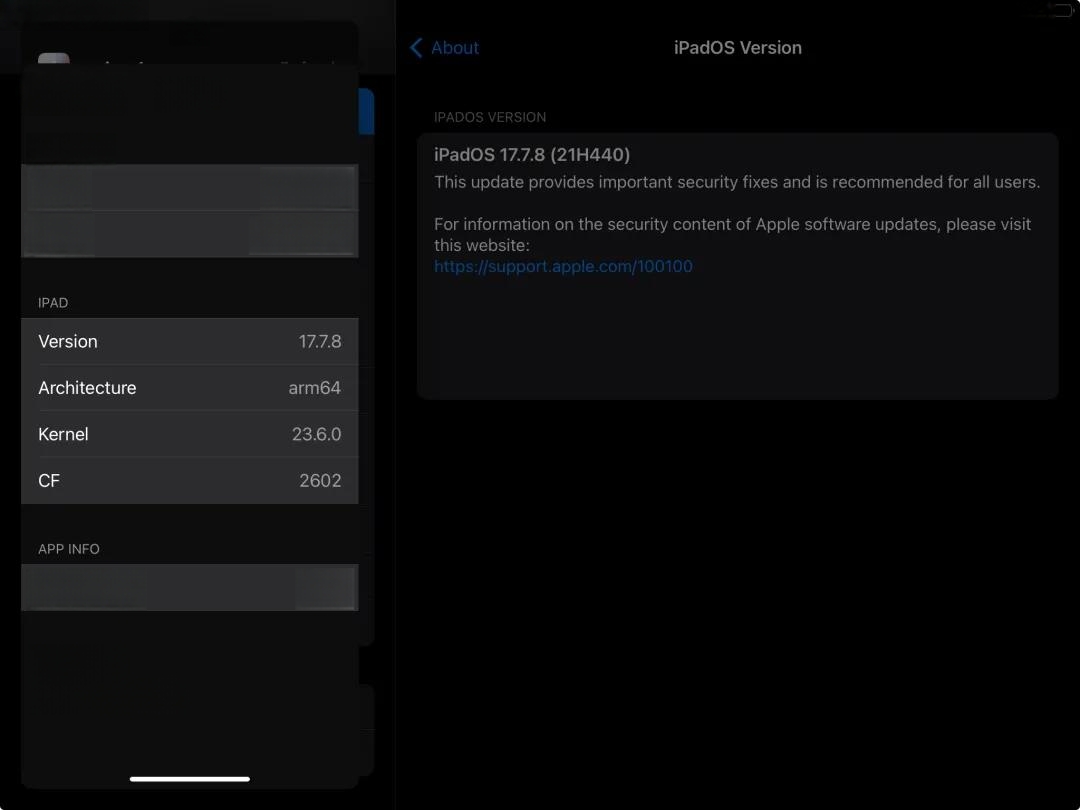Click the IPAD section header
Image resolution: width=1080 pixels, height=810 pixels.
point(53,303)
